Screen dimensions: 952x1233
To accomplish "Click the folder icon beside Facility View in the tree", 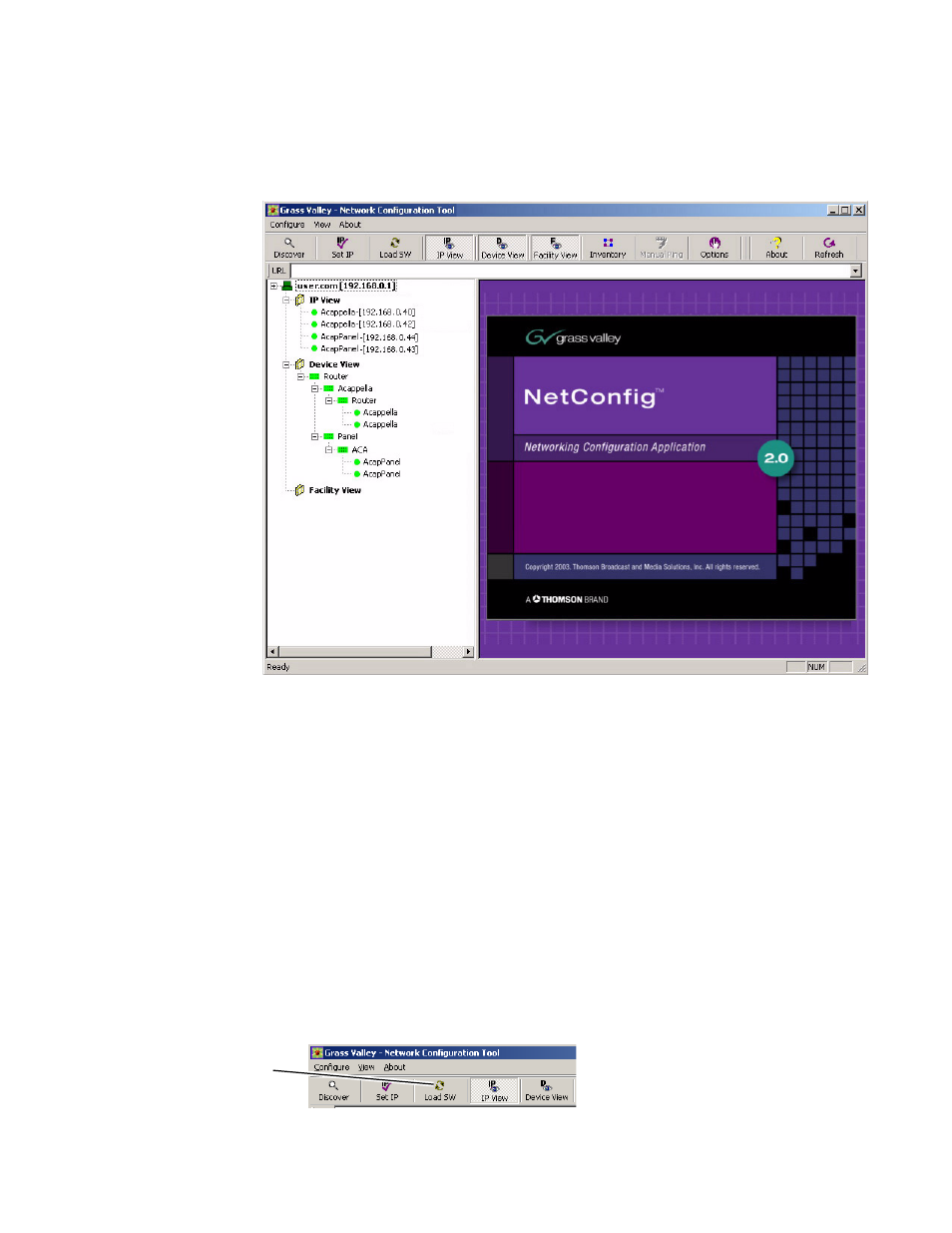I will point(299,490).
